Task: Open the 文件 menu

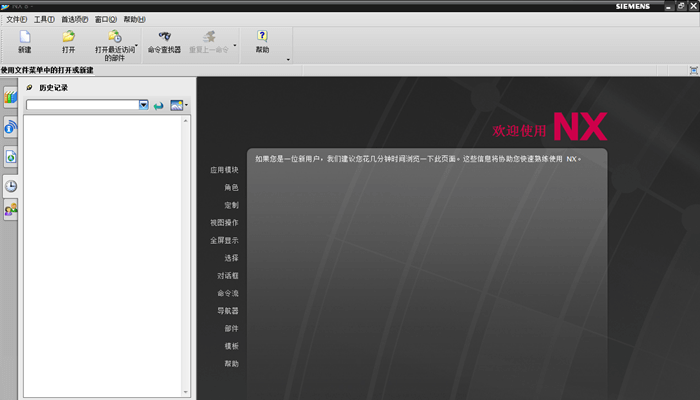Action: (x=17, y=19)
